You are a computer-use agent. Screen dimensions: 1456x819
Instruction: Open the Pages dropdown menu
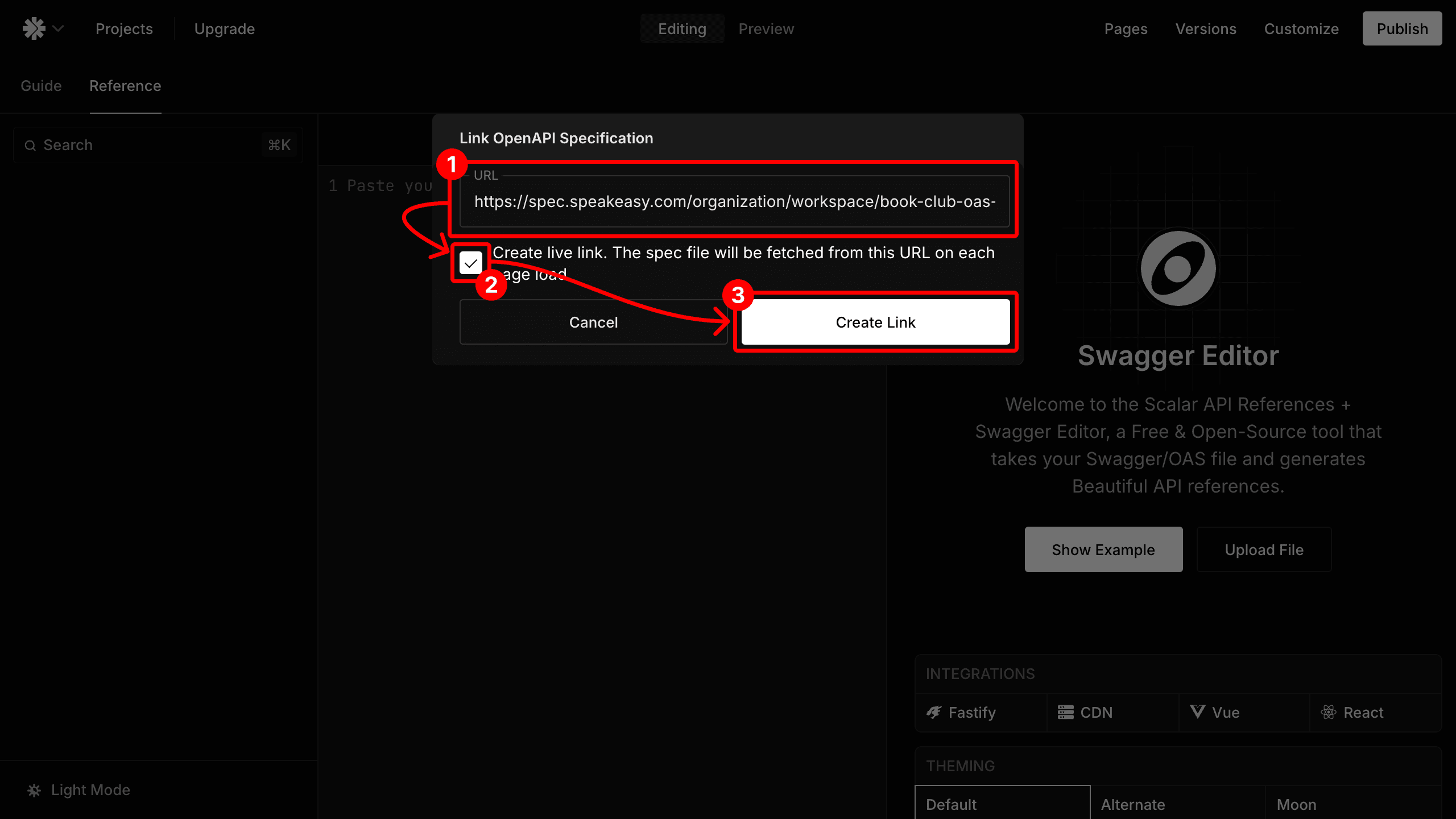click(1125, 29)
